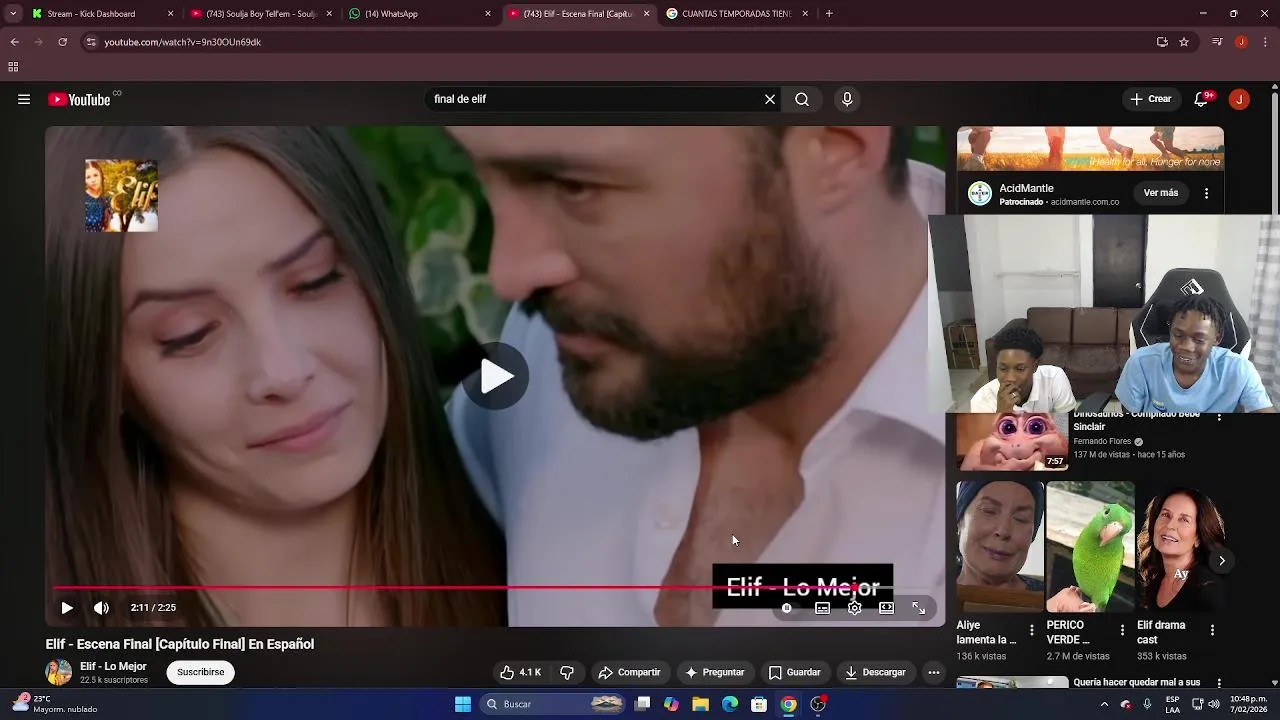Image resolution: width=1280 pixels, height=720 pixels.
Task: Click Ver más on the AcidMantle ad
Action: 1161,193
